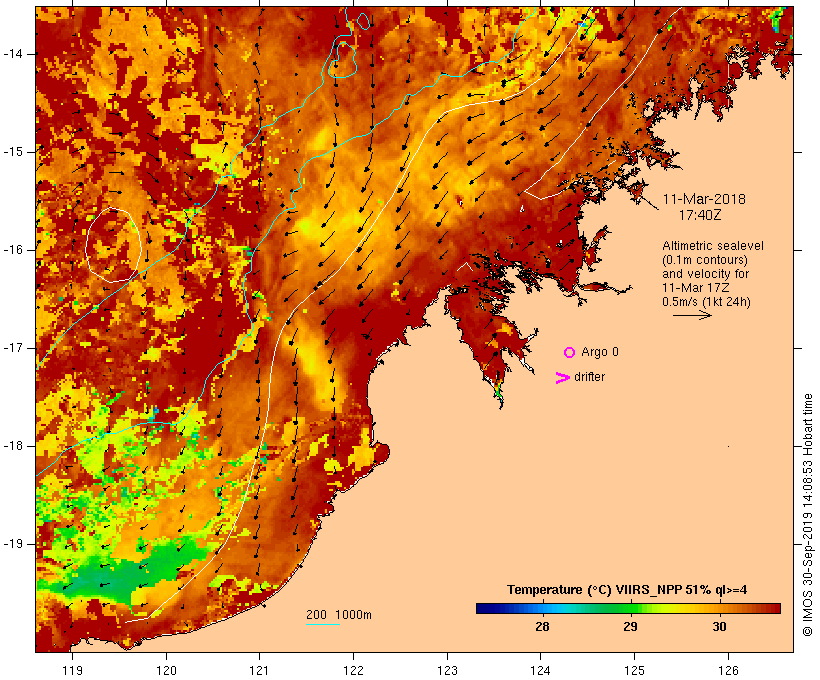The image size is (820, 680).
Task: Click latitude label -19
Action: [x=13, y=544]
